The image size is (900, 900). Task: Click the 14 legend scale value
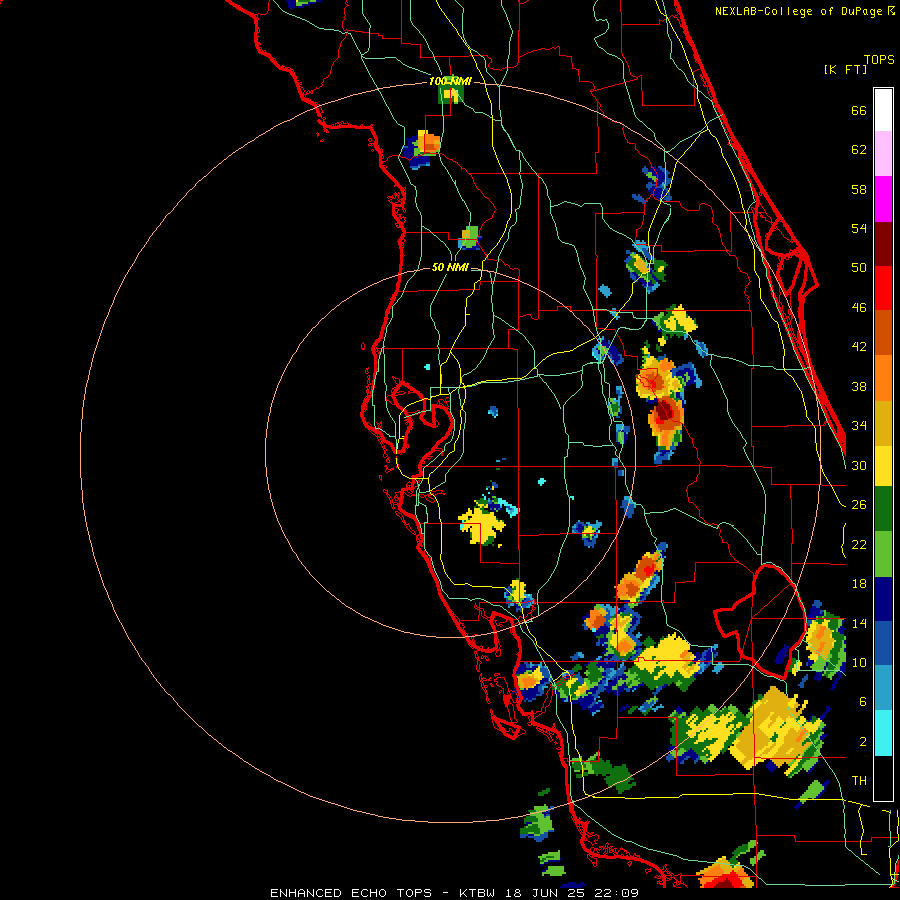click(859, 623)
